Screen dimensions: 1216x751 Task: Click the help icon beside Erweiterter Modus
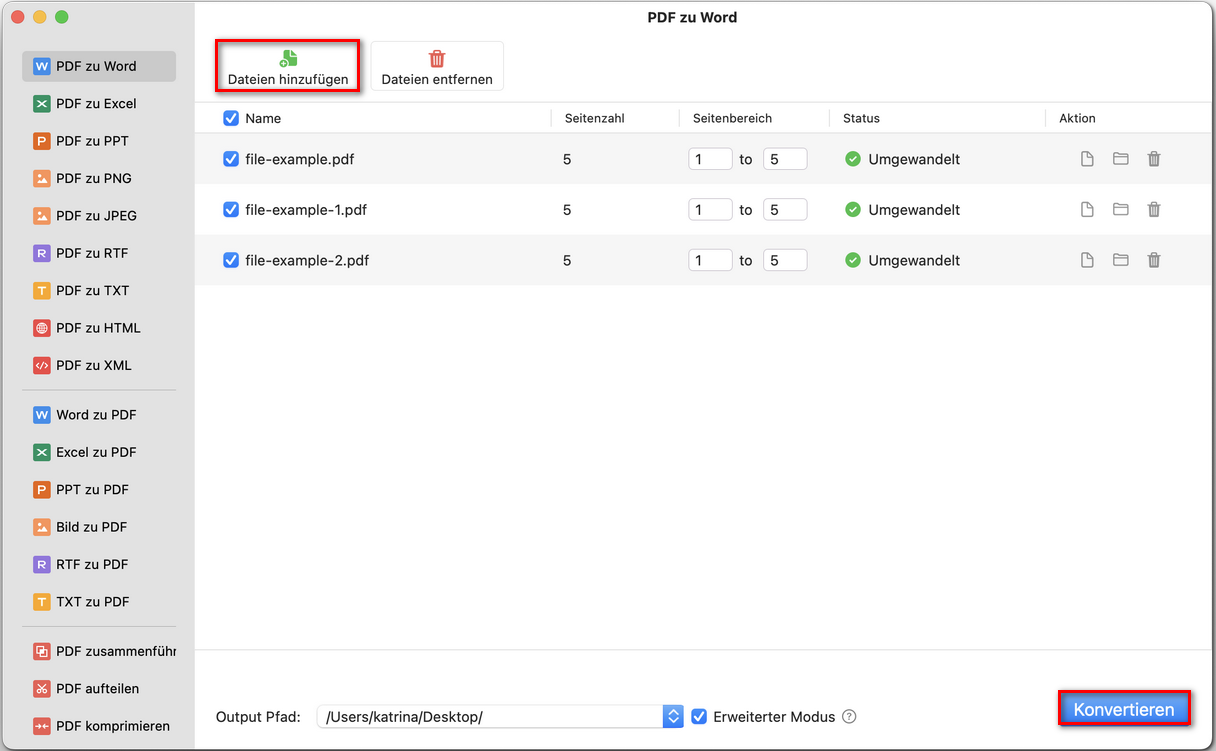849,717
